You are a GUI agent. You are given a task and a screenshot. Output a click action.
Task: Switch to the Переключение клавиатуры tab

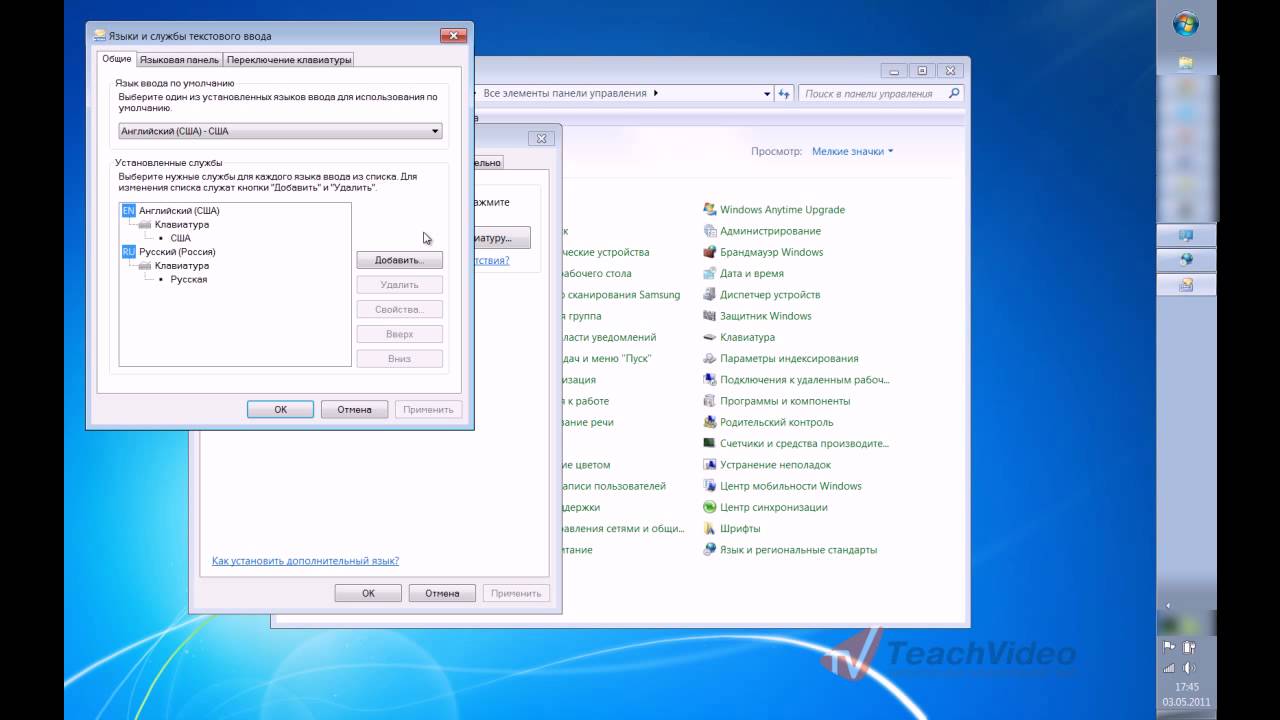tap(289, 60)
